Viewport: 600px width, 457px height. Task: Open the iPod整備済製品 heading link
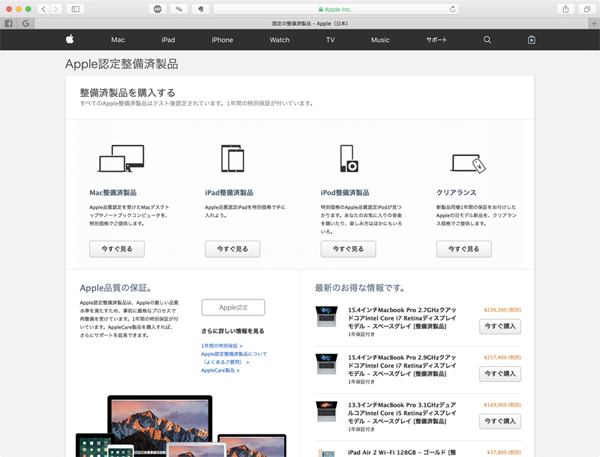point(345,193)
